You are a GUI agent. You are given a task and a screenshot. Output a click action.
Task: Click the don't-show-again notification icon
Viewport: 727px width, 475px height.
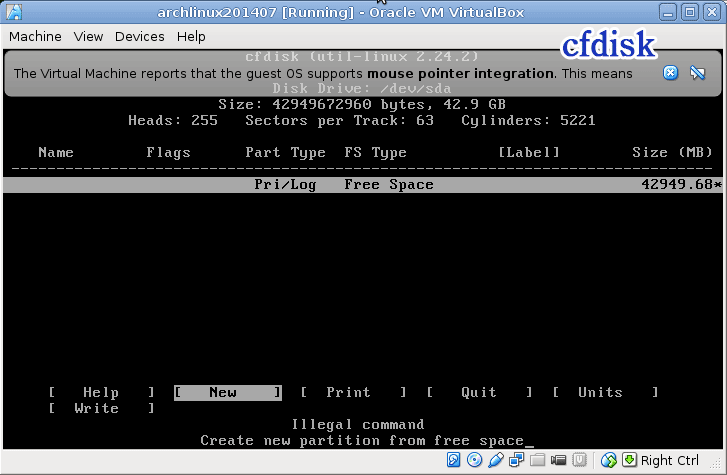click(697, 72)
